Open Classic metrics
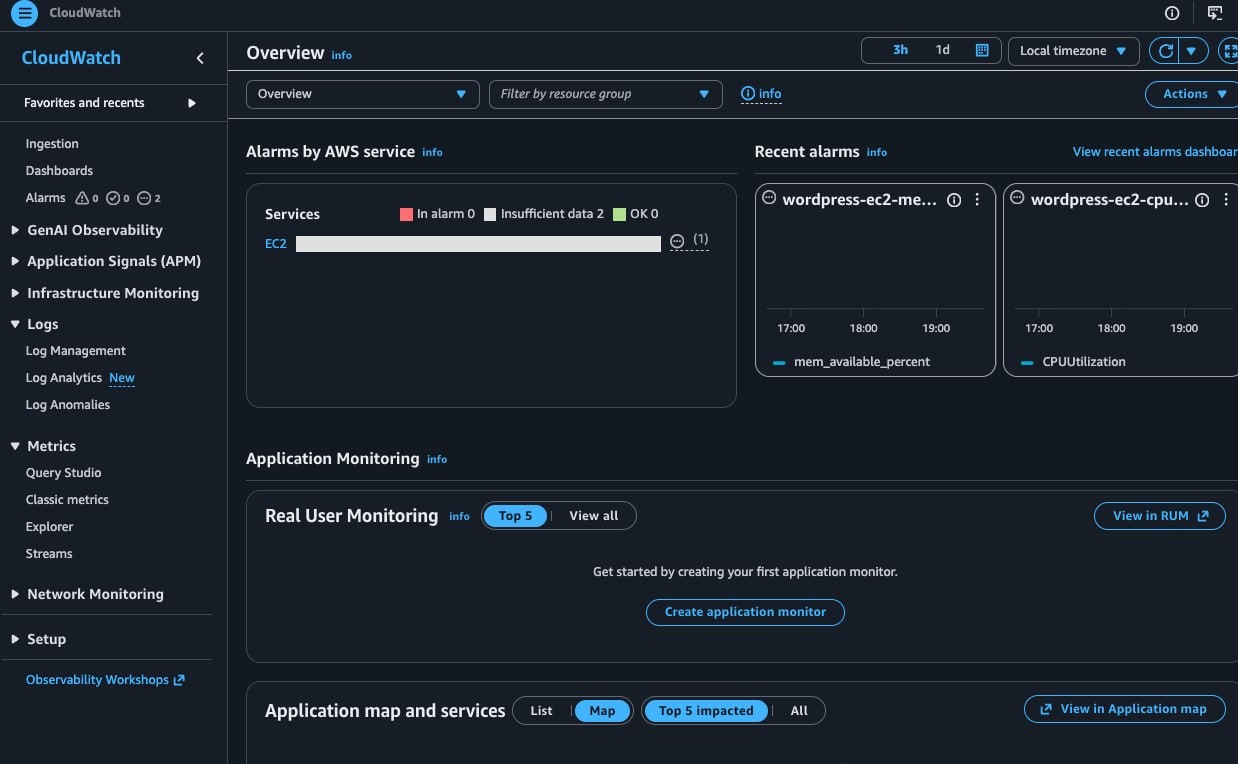Viewport: 1238px width, 764px height. (x=67, y=500)
